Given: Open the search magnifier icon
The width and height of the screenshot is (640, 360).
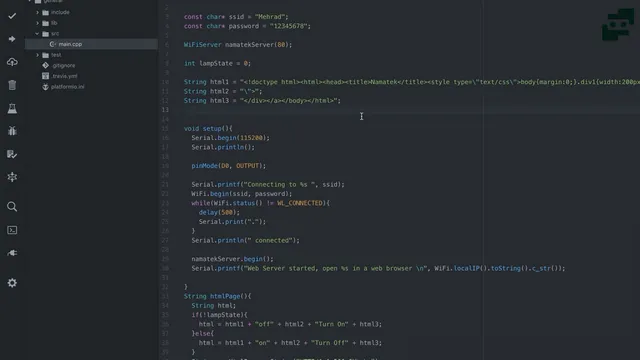Looking at the screenshot, I should [x=12, y=207].
